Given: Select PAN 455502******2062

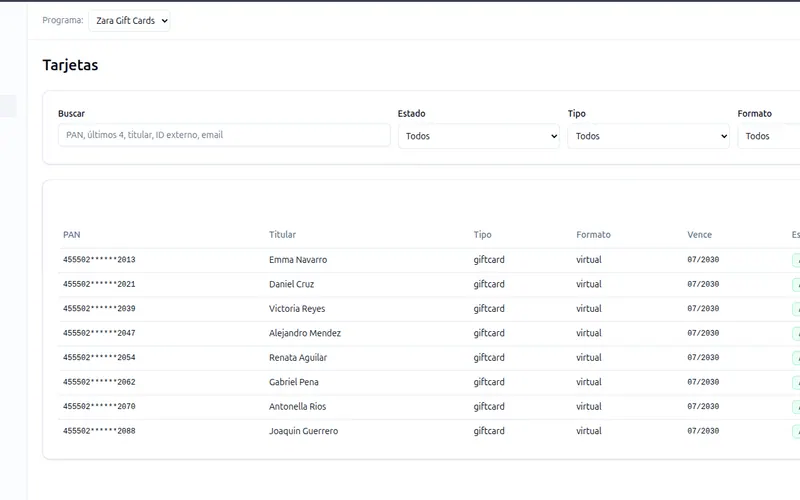Looking at the screenshot, I should coord(99,382).
